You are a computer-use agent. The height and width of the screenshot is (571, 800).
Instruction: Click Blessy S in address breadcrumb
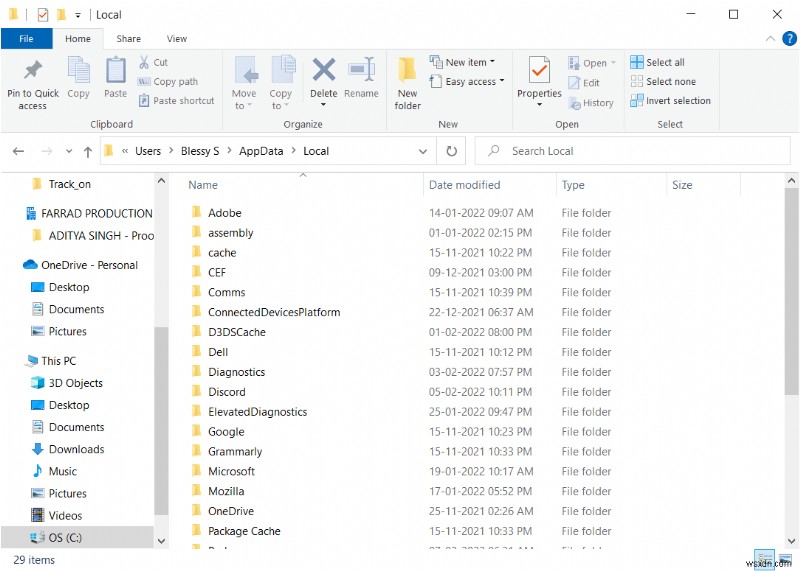200,151
